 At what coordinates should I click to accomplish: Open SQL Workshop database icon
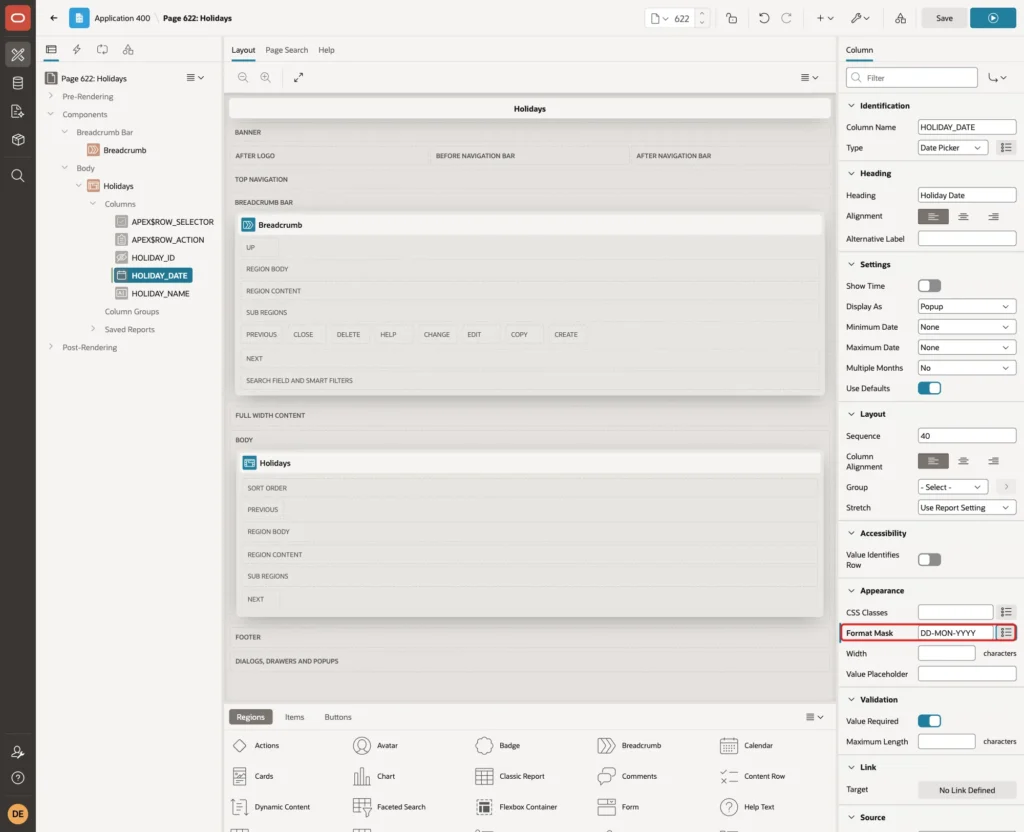[x=18, y=83]
